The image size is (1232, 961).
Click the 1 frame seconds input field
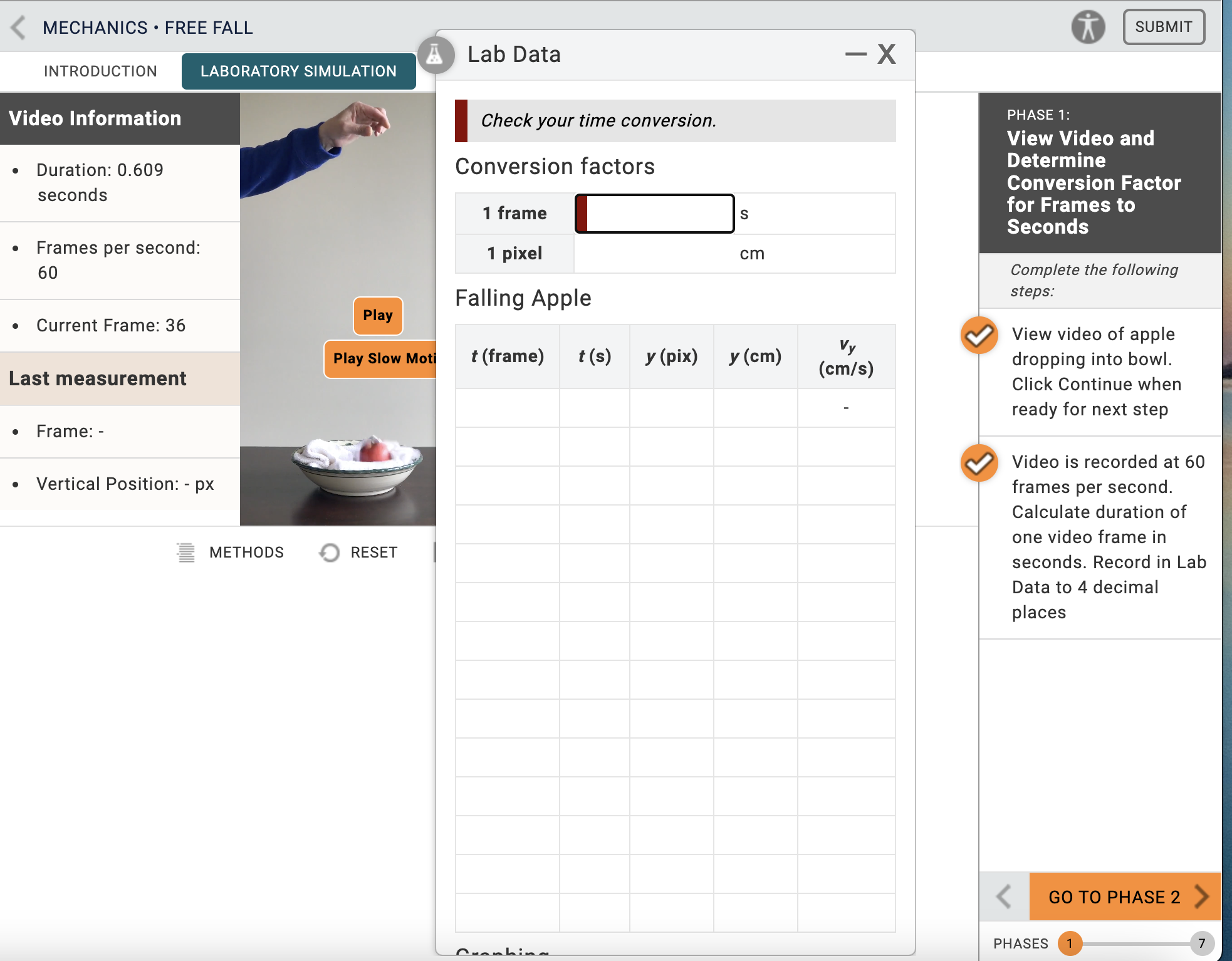(654, 214)
